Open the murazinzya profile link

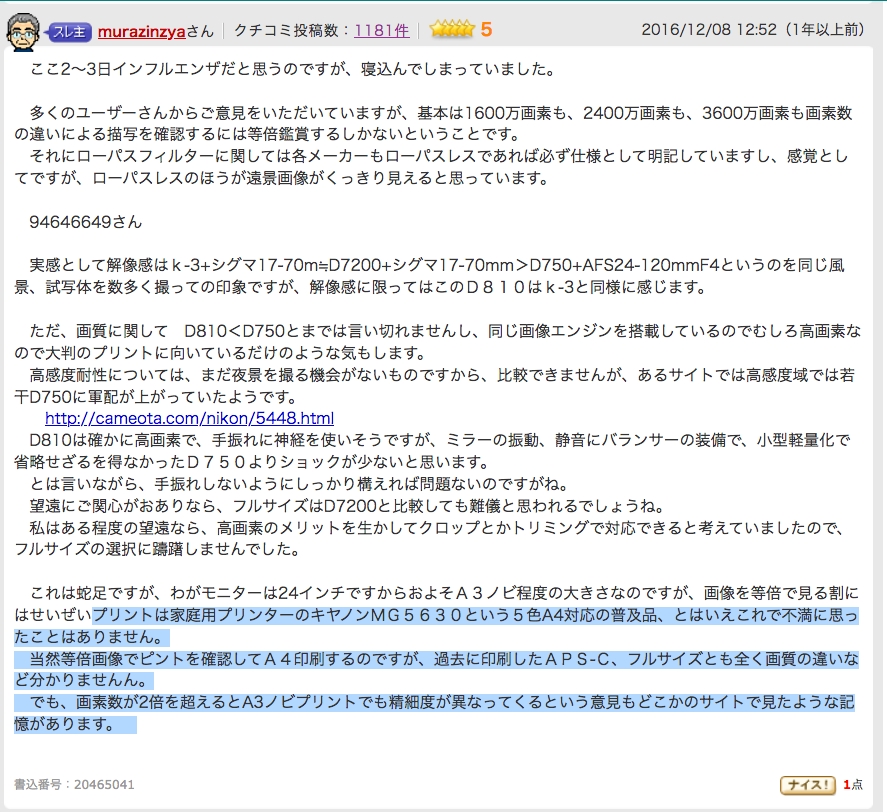141,31
